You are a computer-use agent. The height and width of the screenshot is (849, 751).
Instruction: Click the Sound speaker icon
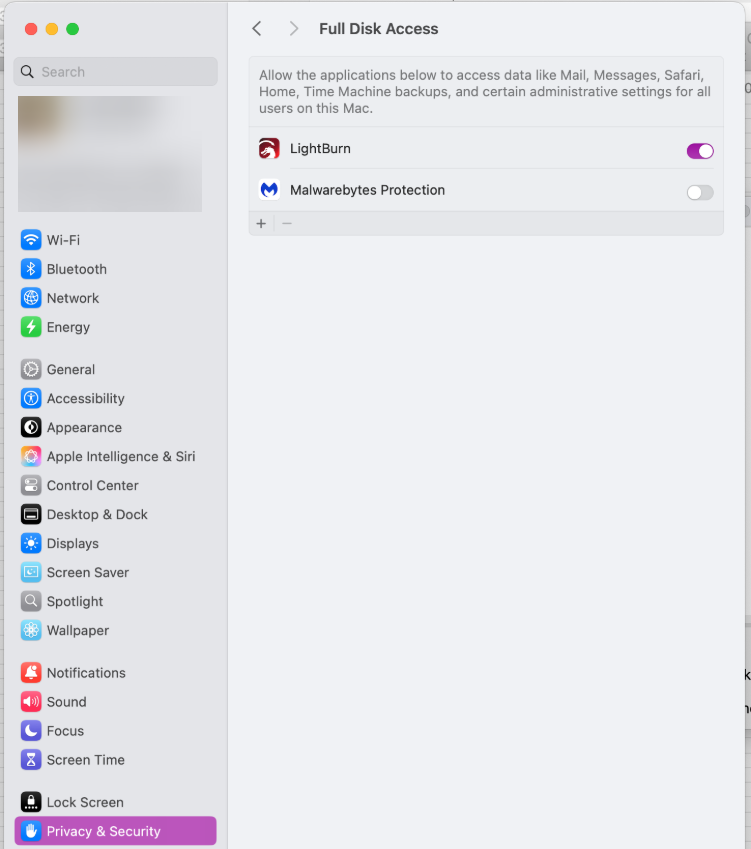31,702
